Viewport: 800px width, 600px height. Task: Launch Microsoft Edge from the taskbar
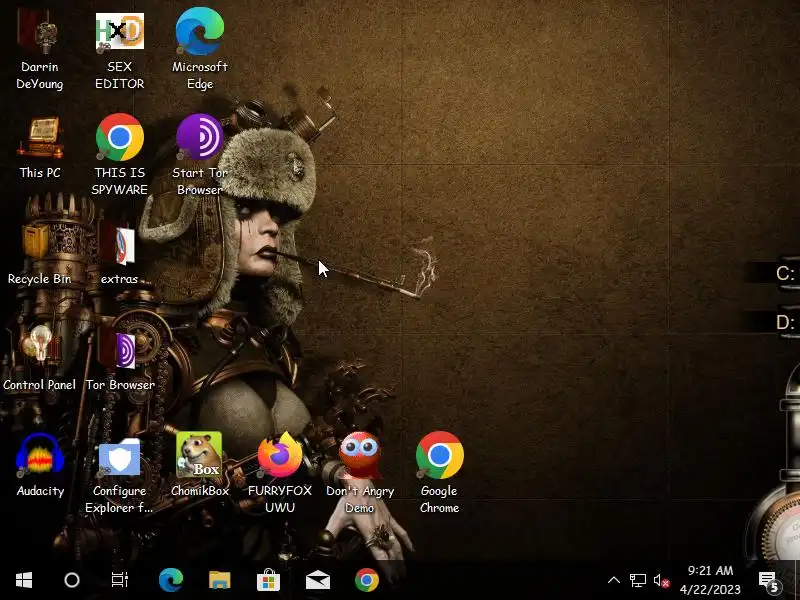[171, 580]
